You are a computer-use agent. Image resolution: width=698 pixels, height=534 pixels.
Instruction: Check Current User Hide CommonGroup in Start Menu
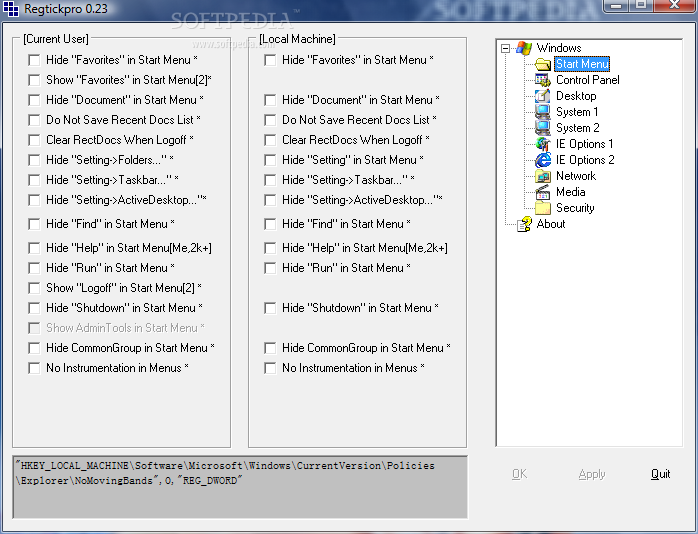tap(34, 348)
